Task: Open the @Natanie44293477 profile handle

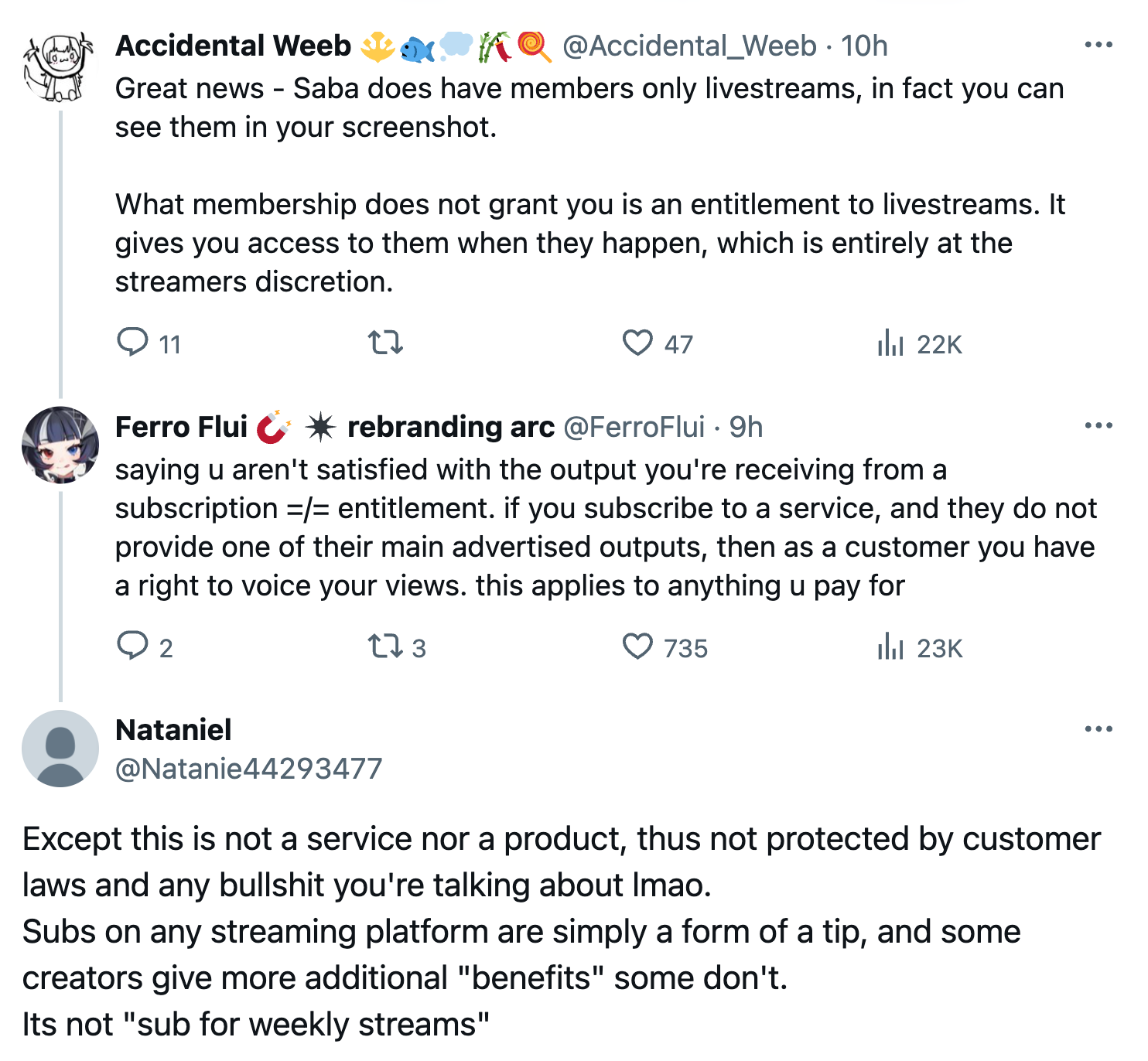Action: pyautogui.click(x=248, y=769)
